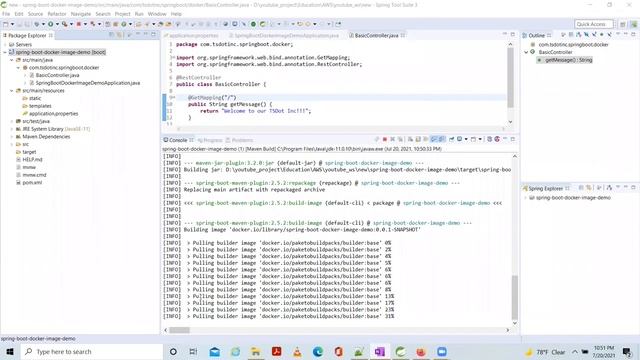Open the Source menu
Screen dimensions: 640x360
click(x=35, y=14)
